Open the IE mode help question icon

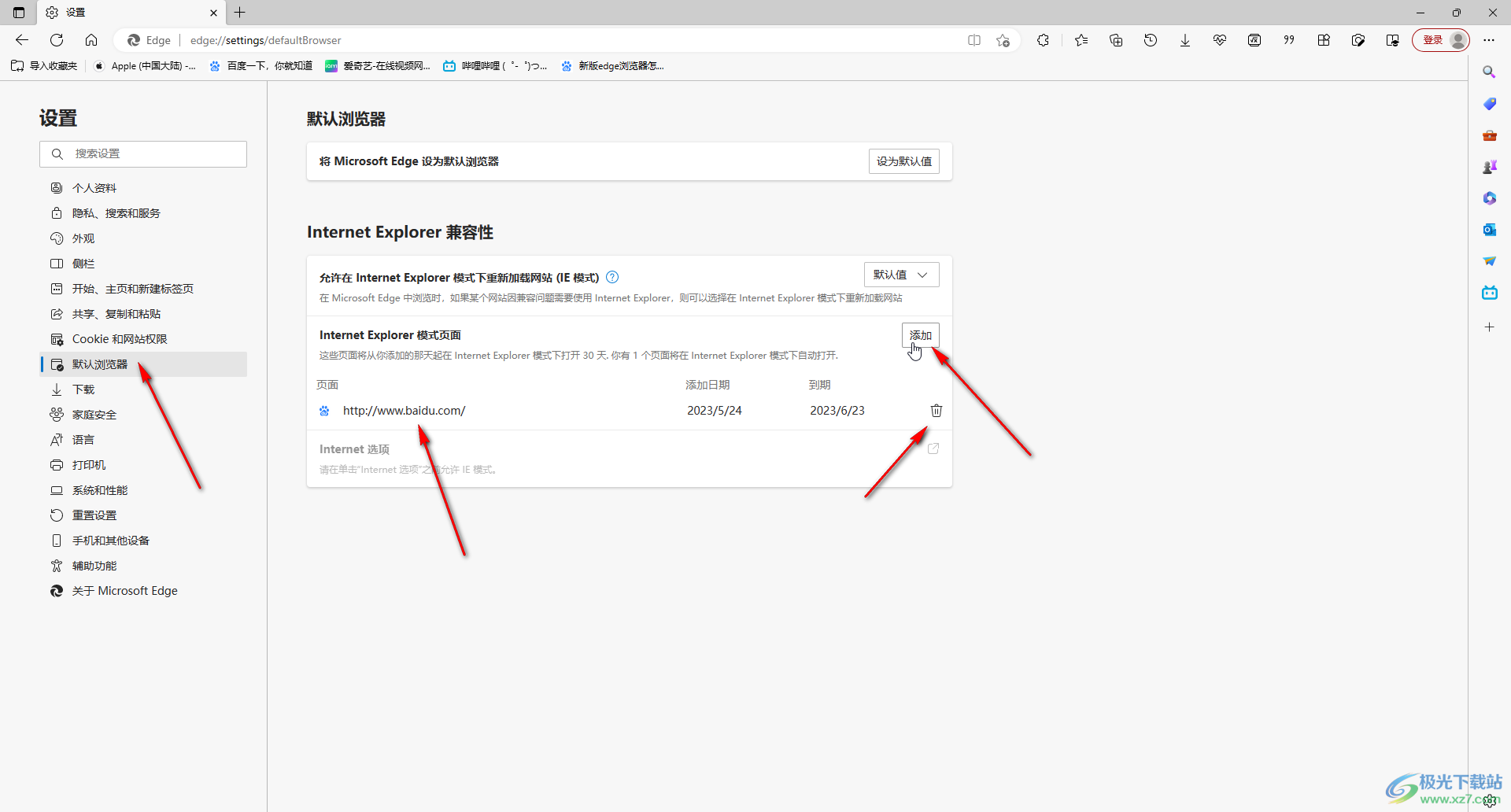[x=612, y=277]
